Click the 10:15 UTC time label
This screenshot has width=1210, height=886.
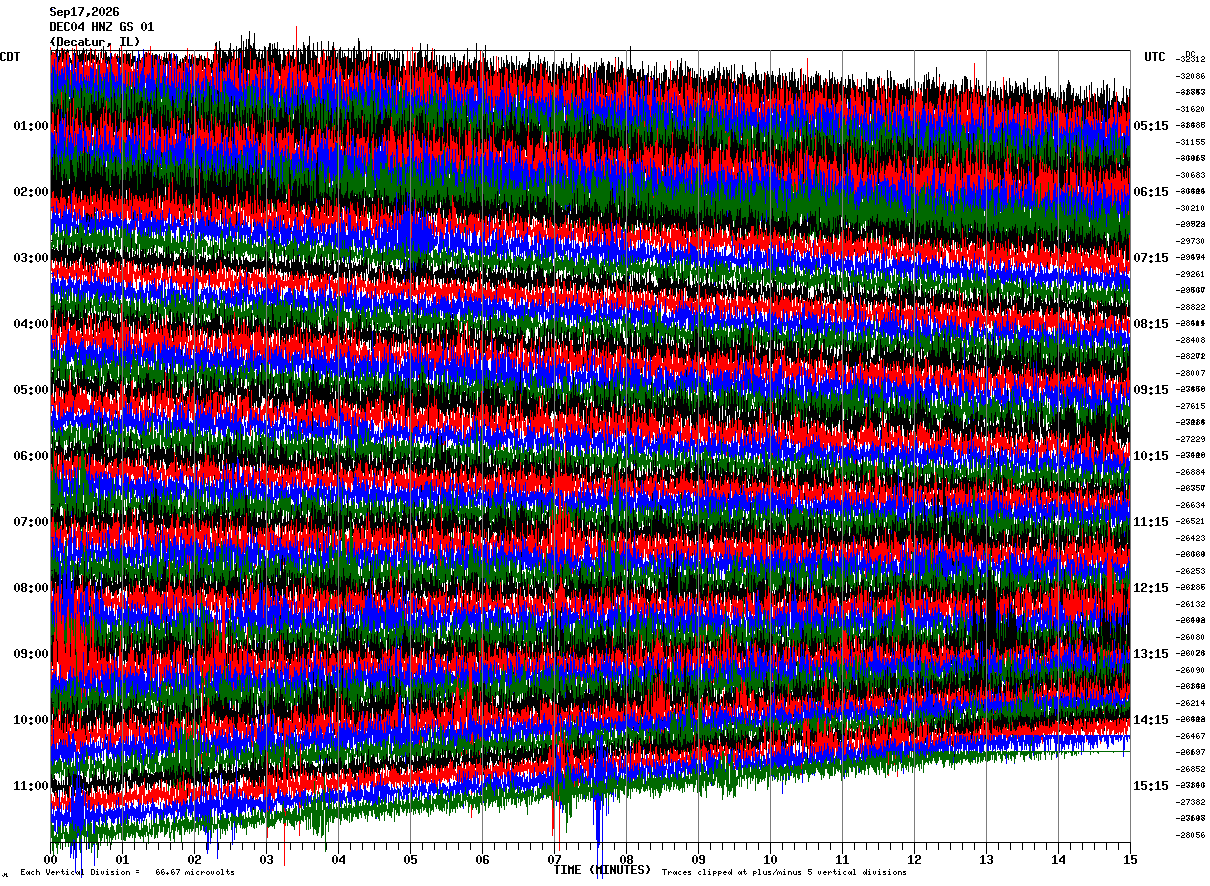[x=1151, y=456]
